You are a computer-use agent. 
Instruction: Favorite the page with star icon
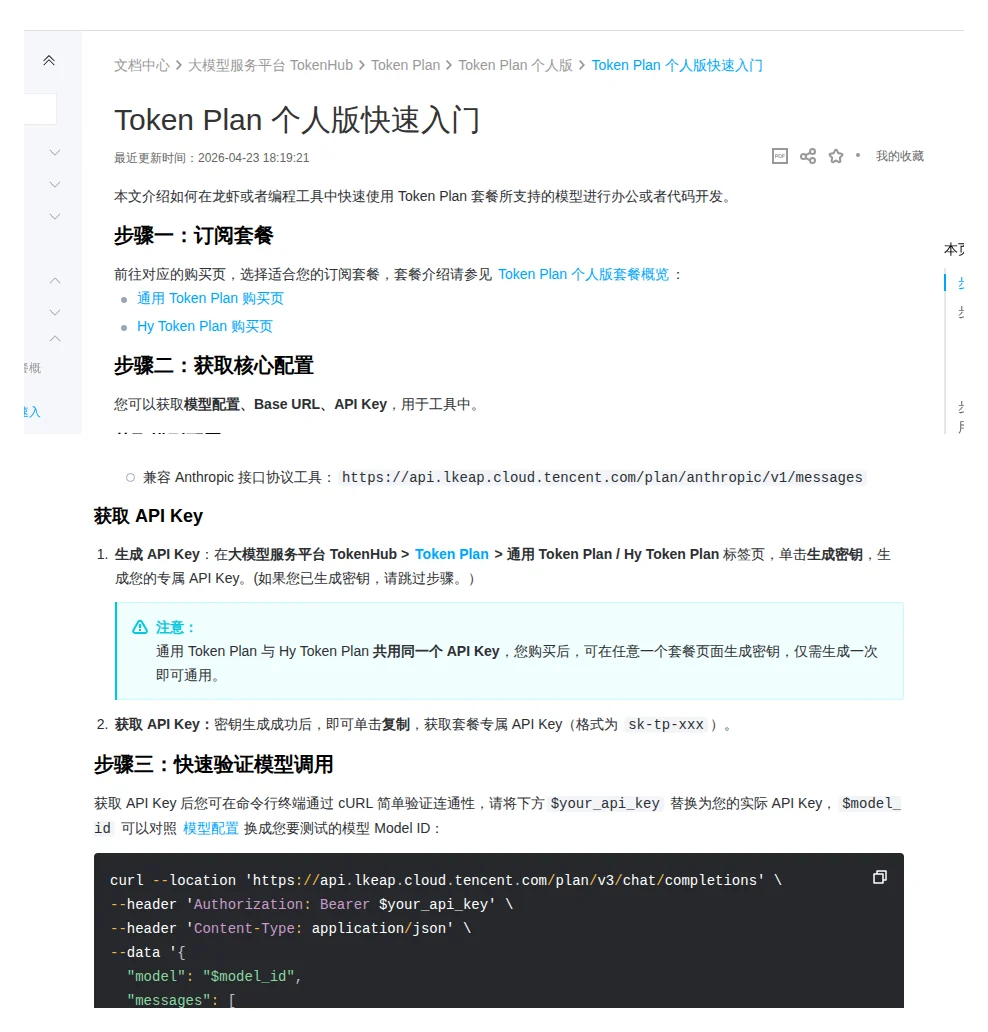click(836, 156)
